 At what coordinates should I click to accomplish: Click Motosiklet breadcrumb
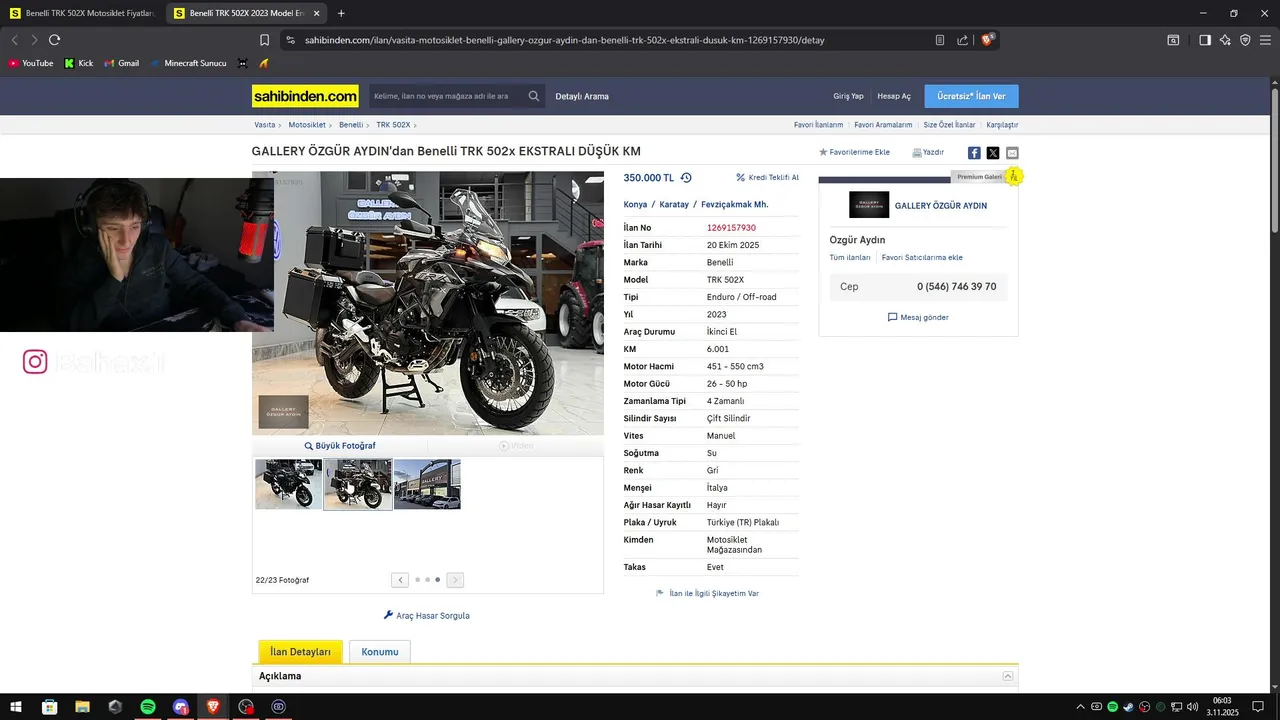coord(307,125)
